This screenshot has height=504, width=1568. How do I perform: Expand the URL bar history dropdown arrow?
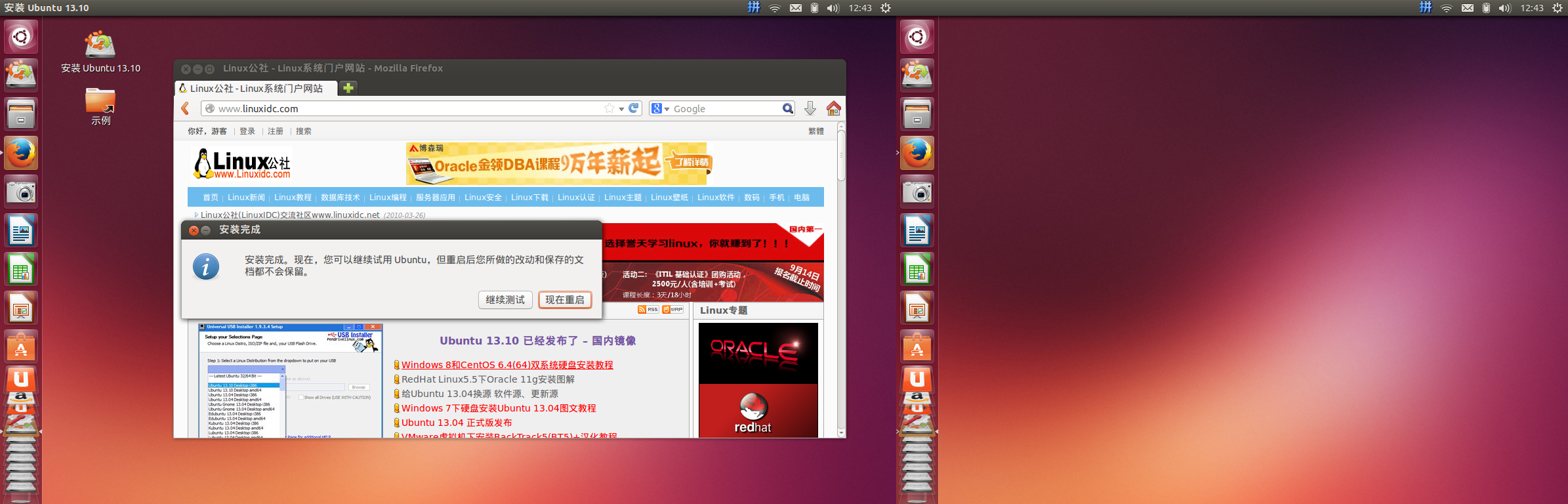click(x=621, y=109)
